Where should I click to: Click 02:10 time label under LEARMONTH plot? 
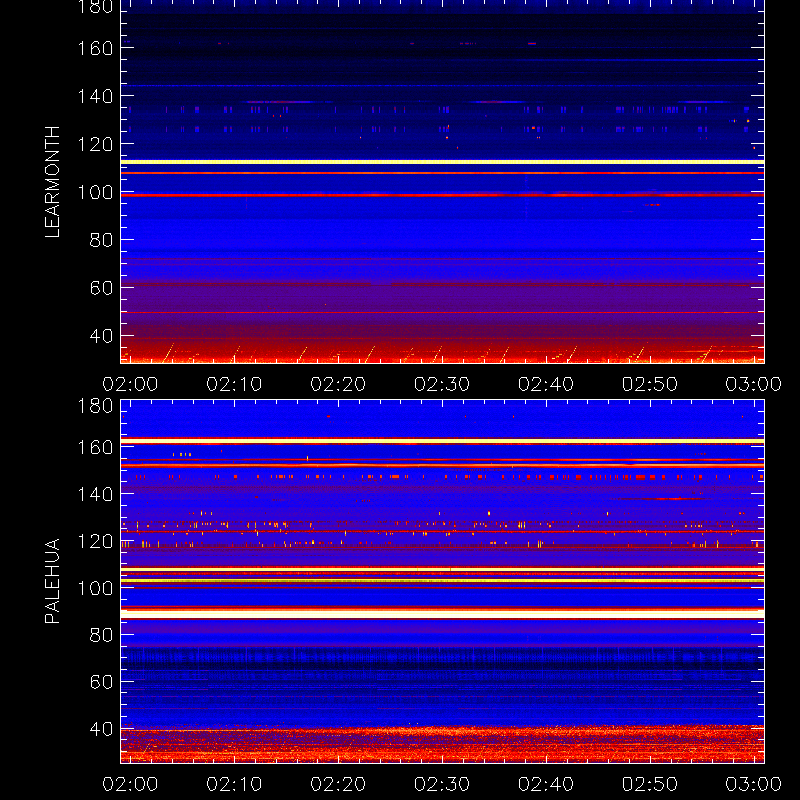pos(234,384)
